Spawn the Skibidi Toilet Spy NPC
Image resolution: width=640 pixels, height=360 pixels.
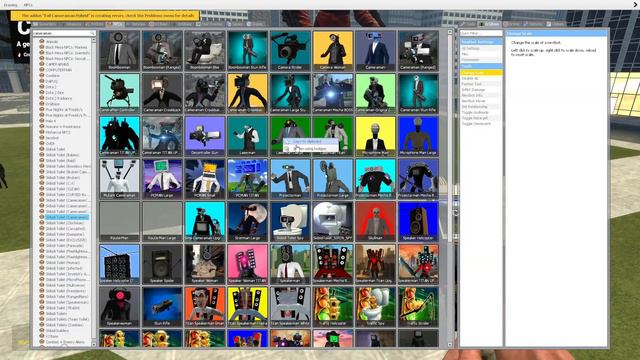(290, 221)
